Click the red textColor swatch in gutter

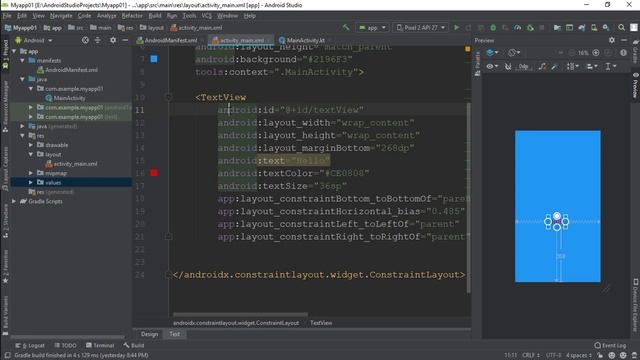point(154,173)
